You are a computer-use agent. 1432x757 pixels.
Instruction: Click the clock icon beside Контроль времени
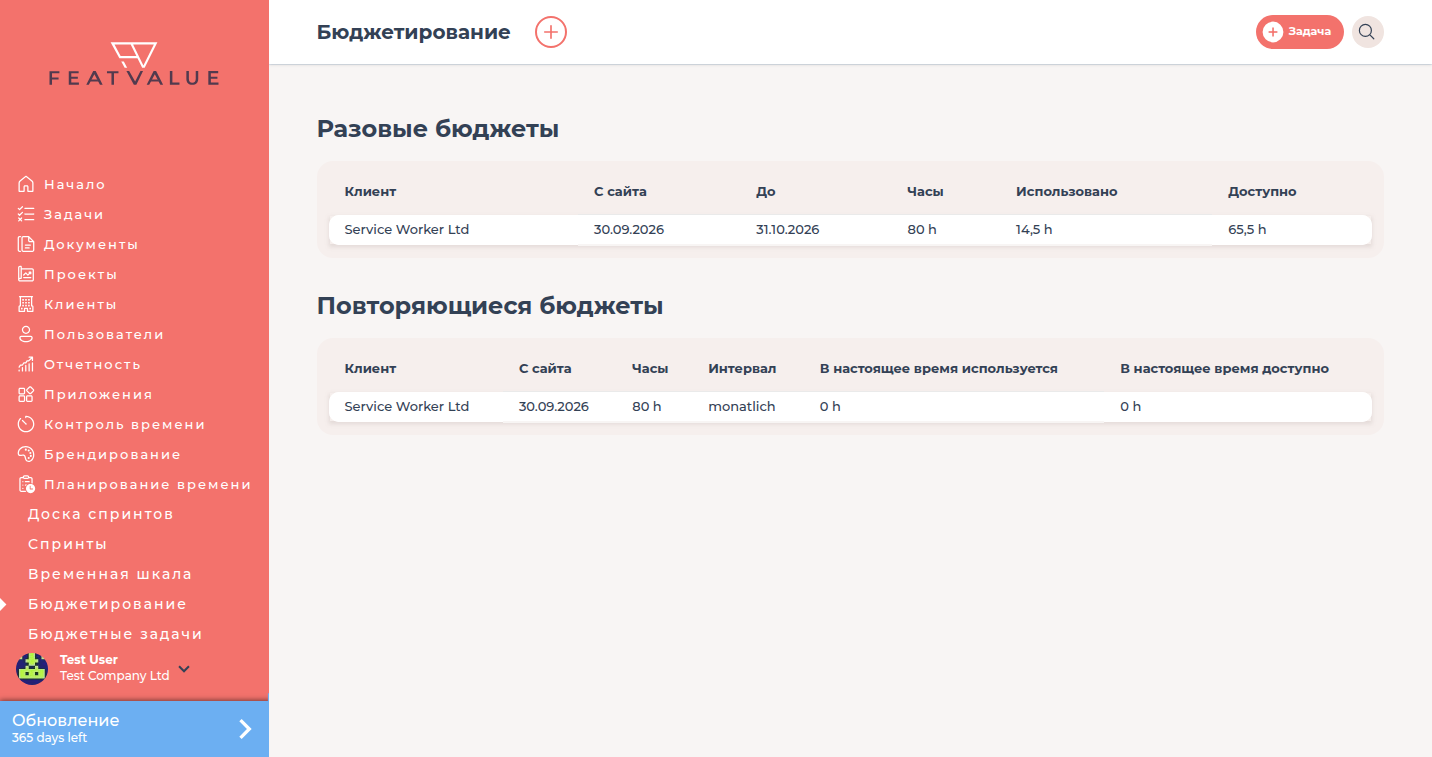26,424
